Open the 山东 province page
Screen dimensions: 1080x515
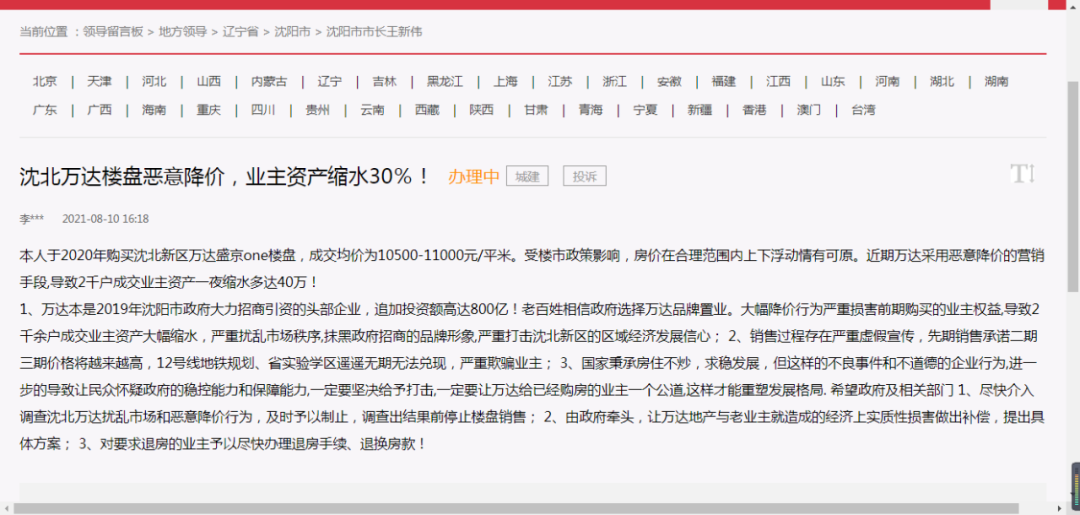pyautogui.click(x=833, y=81)
